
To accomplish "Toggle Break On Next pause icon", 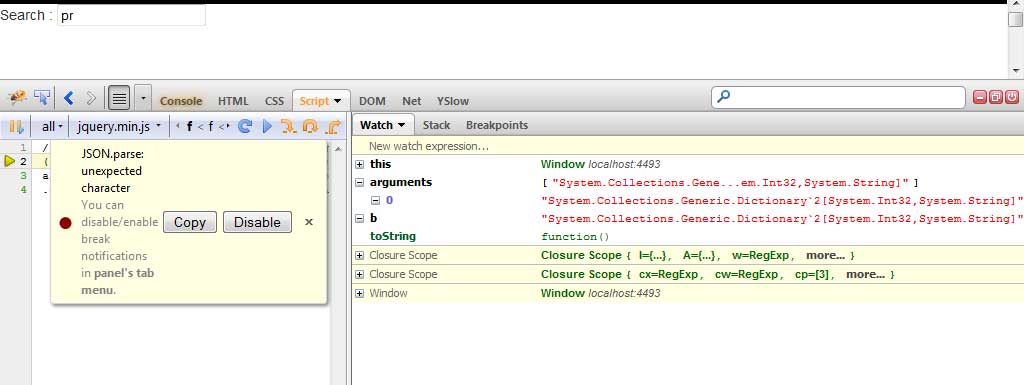I will [x=16, y=127].
